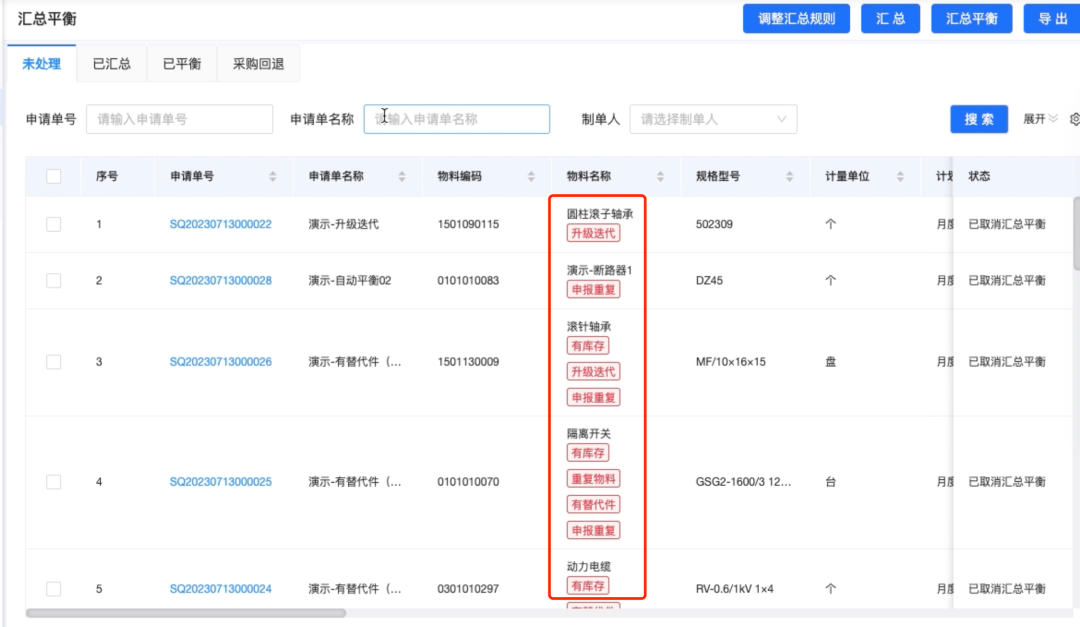This screenshot has width=1080, height=627.
Task: Click inside the 申请单名称 input field
Action: click(x=456, y=119)
